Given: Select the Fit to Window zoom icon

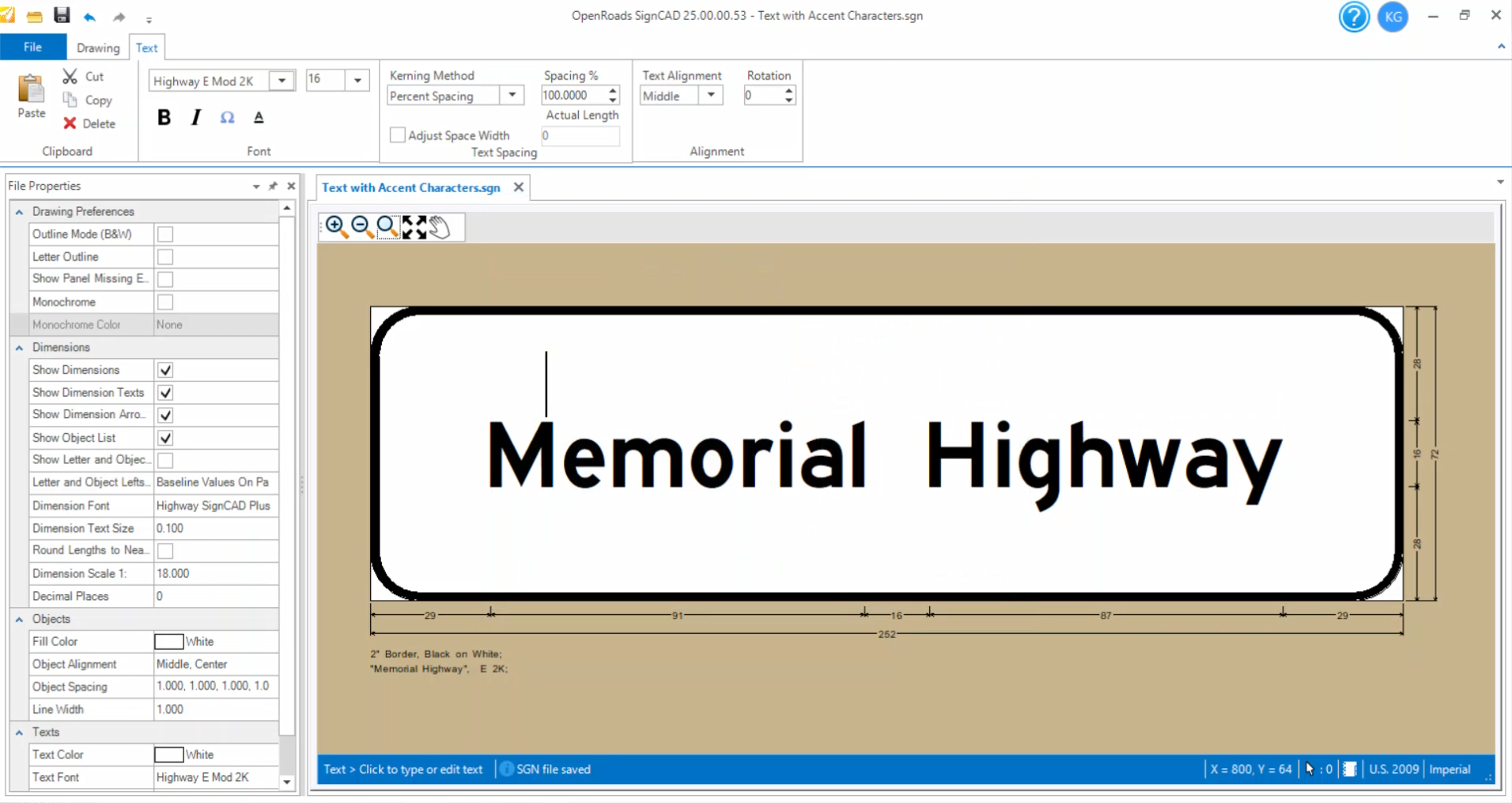Looking at the screenshot, I should coord(414,227).
